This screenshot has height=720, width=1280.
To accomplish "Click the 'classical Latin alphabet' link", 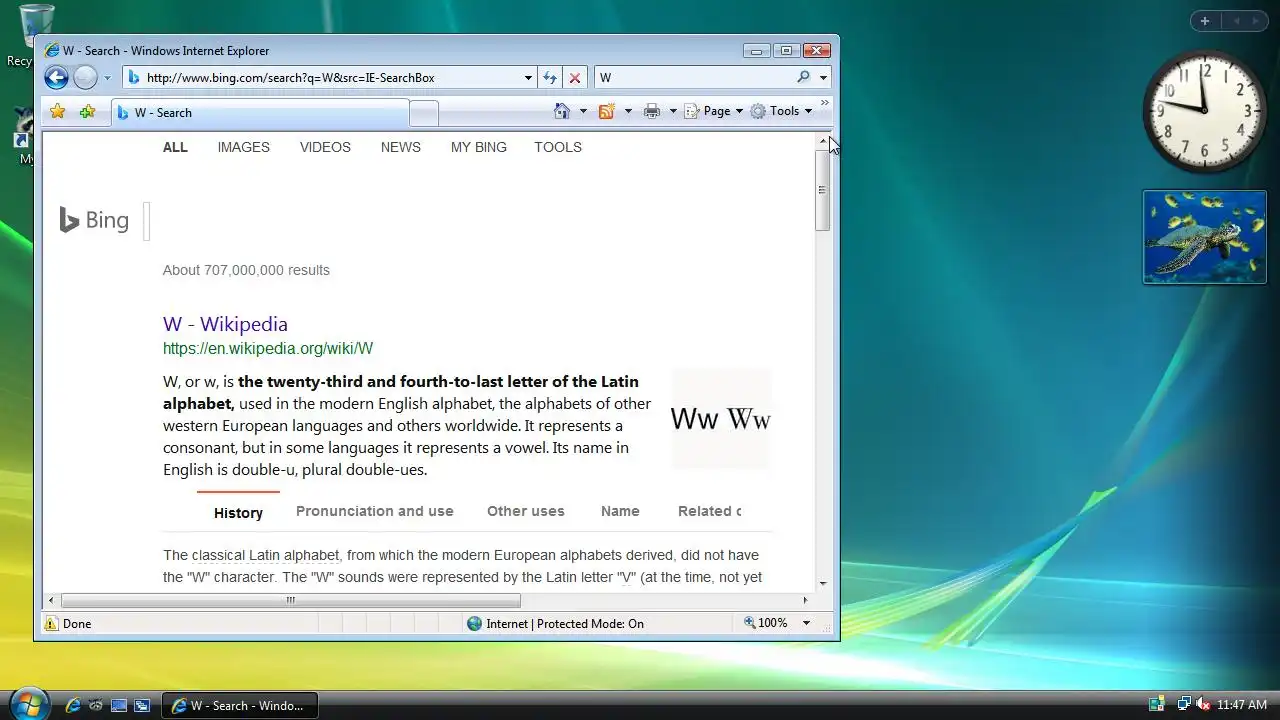I will (x=265, y=555).
